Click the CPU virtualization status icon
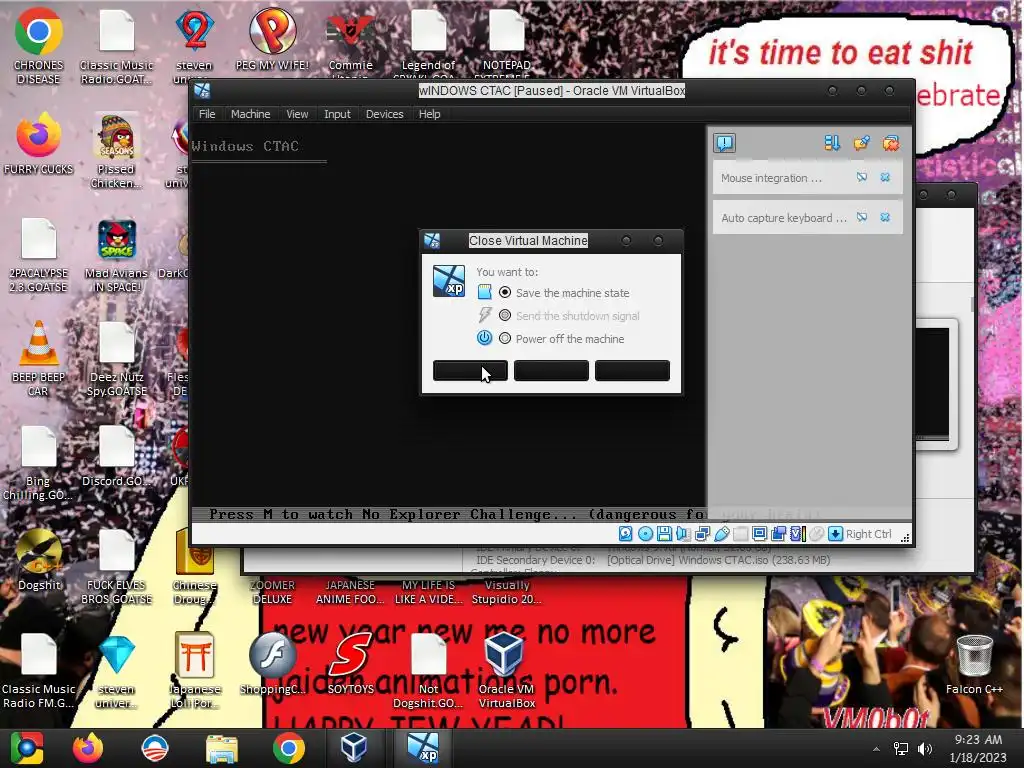The width and height of the screenshot is (1024, 768). [797, 534]
